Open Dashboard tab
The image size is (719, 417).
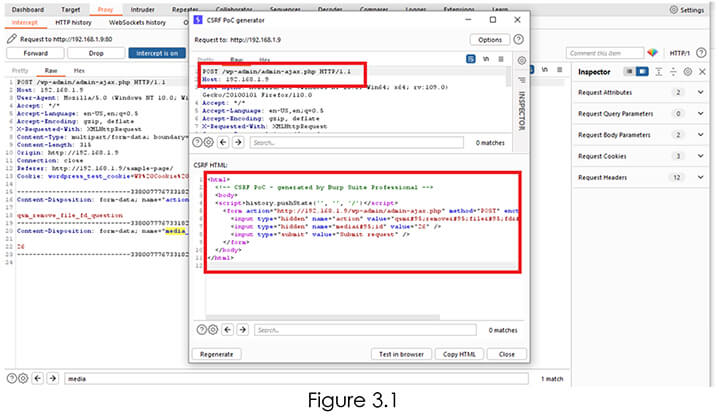(x=28, y=10)
